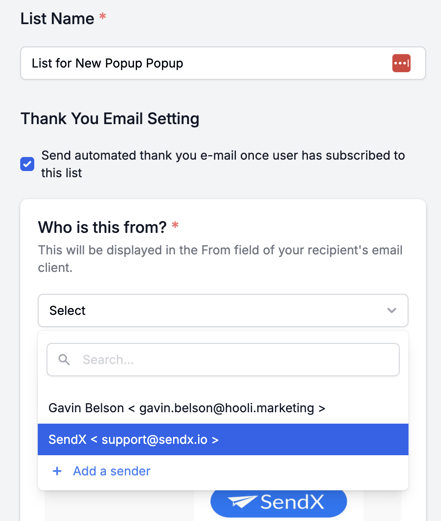
Task: Click the From field description text
Action: 220,259
